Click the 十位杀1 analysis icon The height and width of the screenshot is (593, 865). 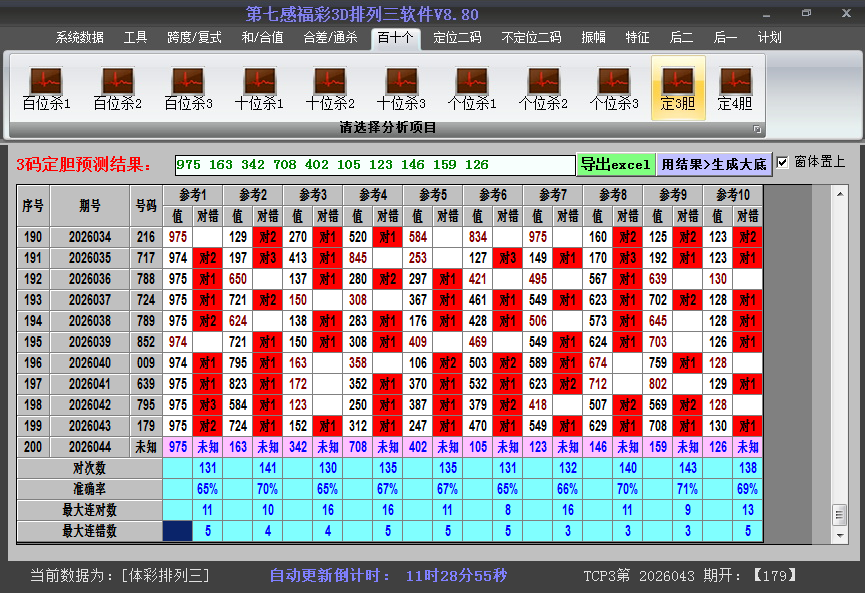[259, 88]
